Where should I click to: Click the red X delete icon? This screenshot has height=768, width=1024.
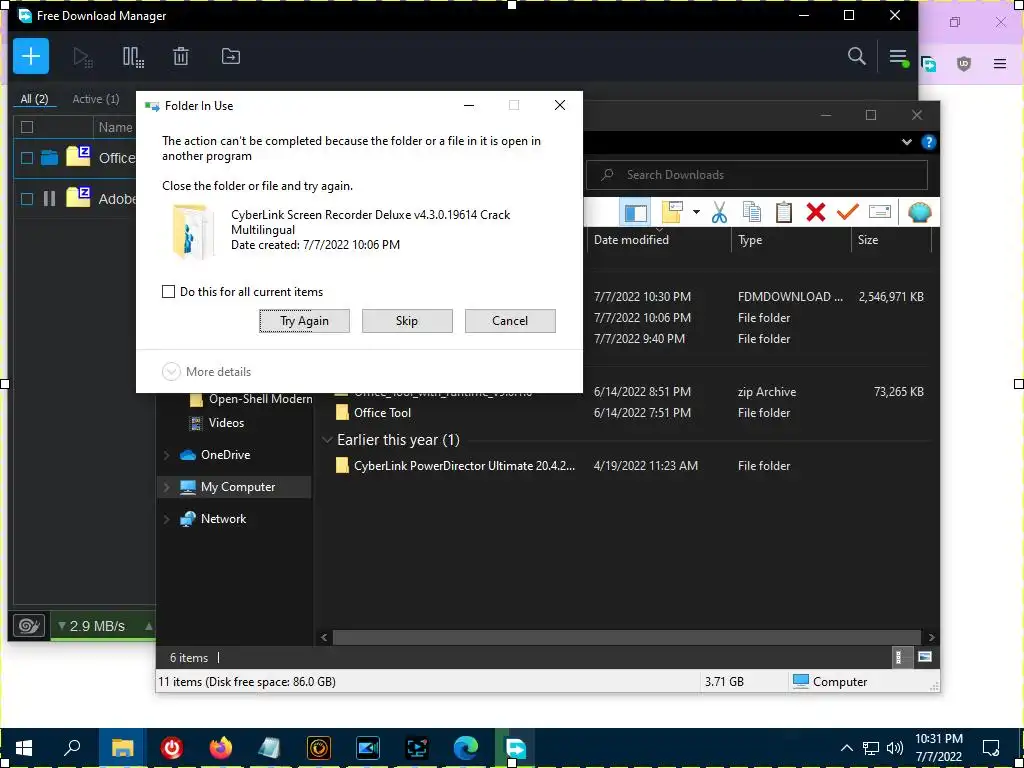click(x=816, y=212)
